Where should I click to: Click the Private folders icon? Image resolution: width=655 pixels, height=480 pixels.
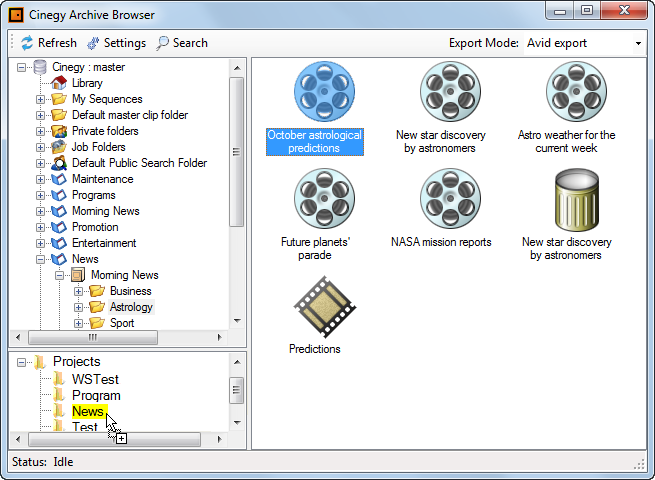[x=59, y=131]
